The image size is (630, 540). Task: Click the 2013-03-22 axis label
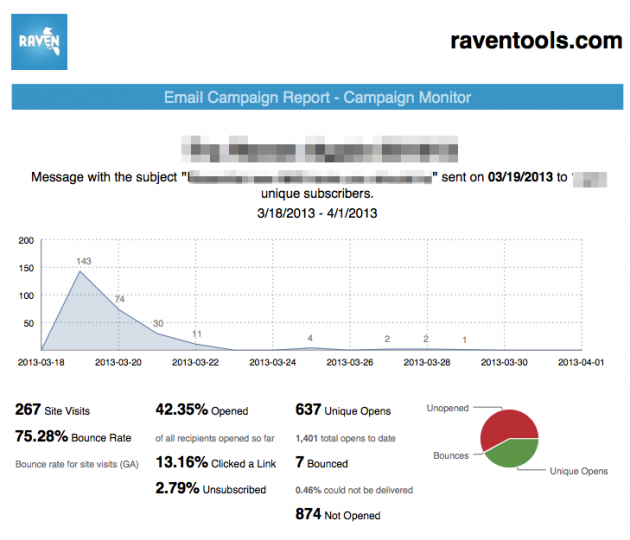195,362
